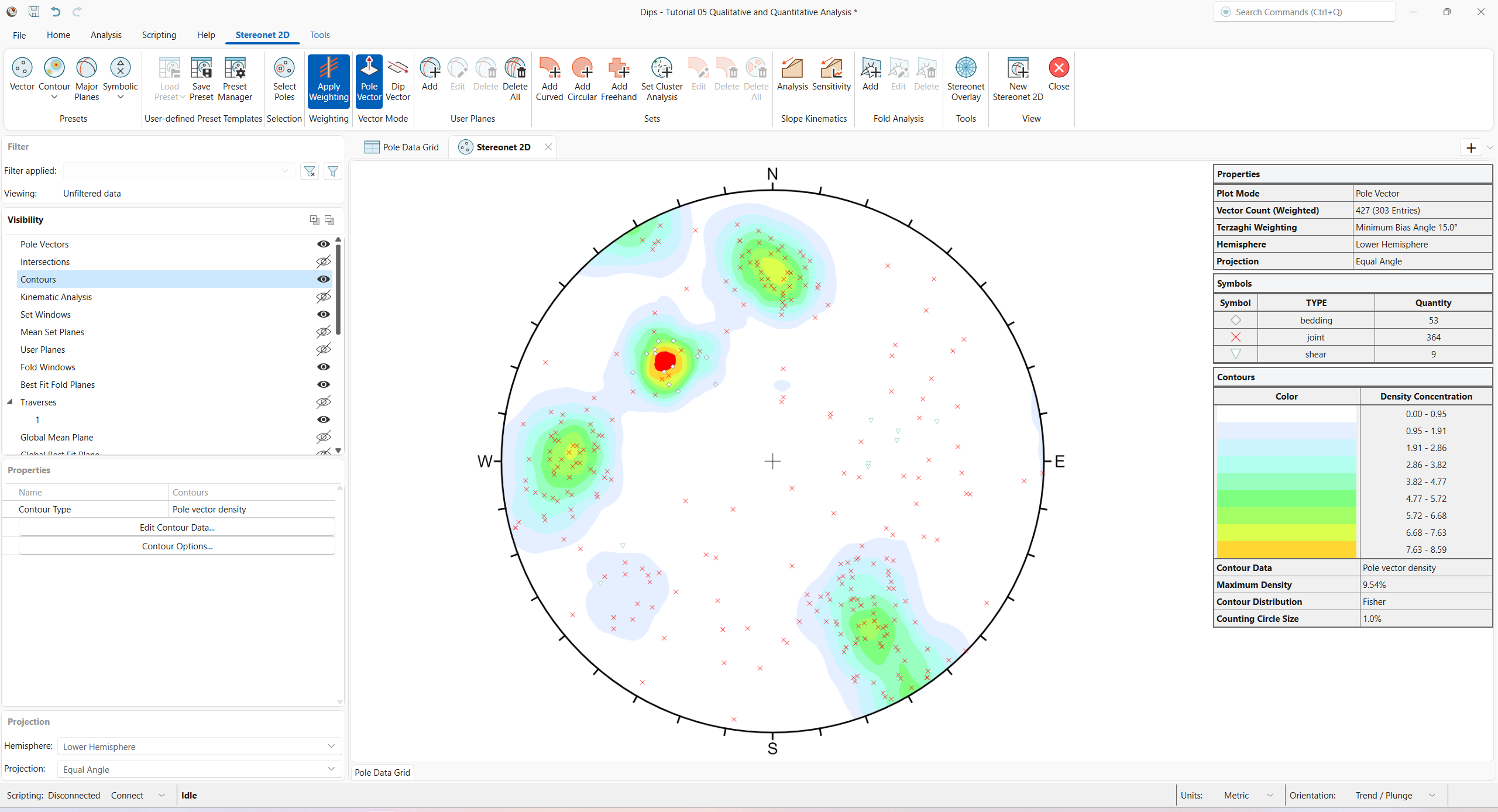This screenshot has height=812, width=1498.
Task: Select the Vector tool in Presets group
Action: (x=22, y=76)
